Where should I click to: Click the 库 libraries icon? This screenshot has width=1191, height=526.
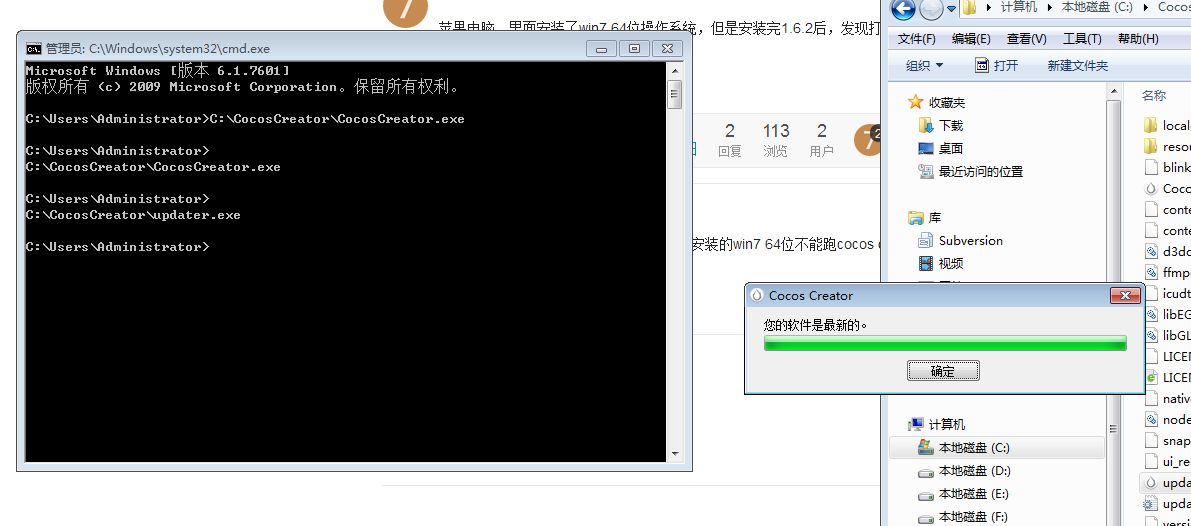pyautogui.click(x=916, y=218)
